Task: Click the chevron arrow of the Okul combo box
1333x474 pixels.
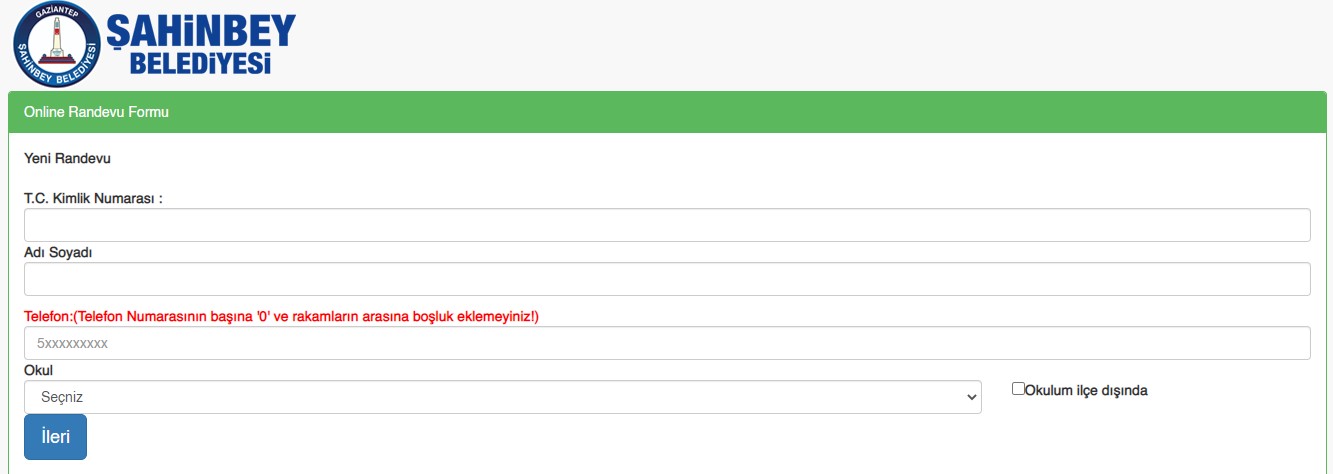Action: point(970,397)
